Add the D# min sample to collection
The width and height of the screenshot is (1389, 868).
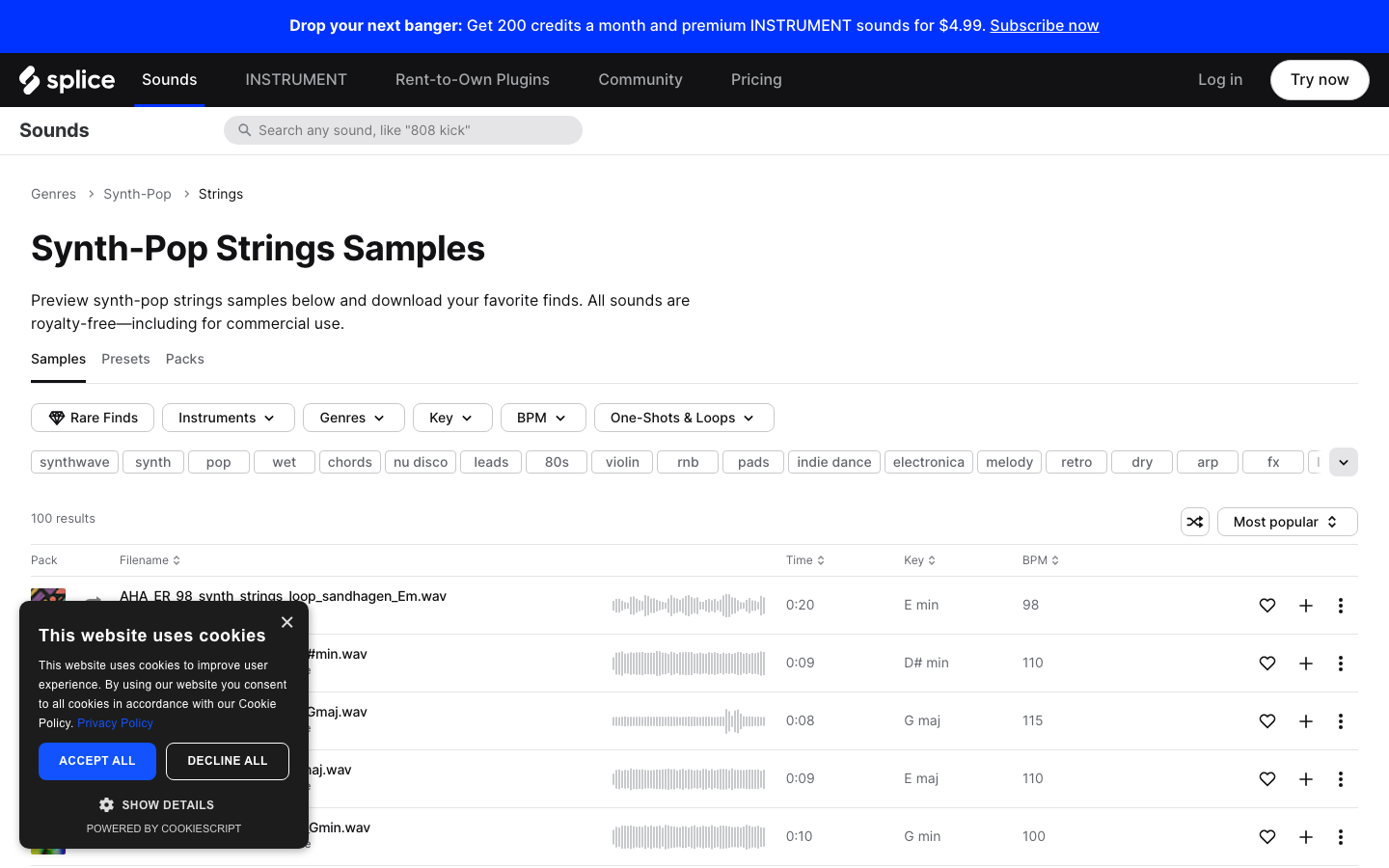click(1306, 664)
